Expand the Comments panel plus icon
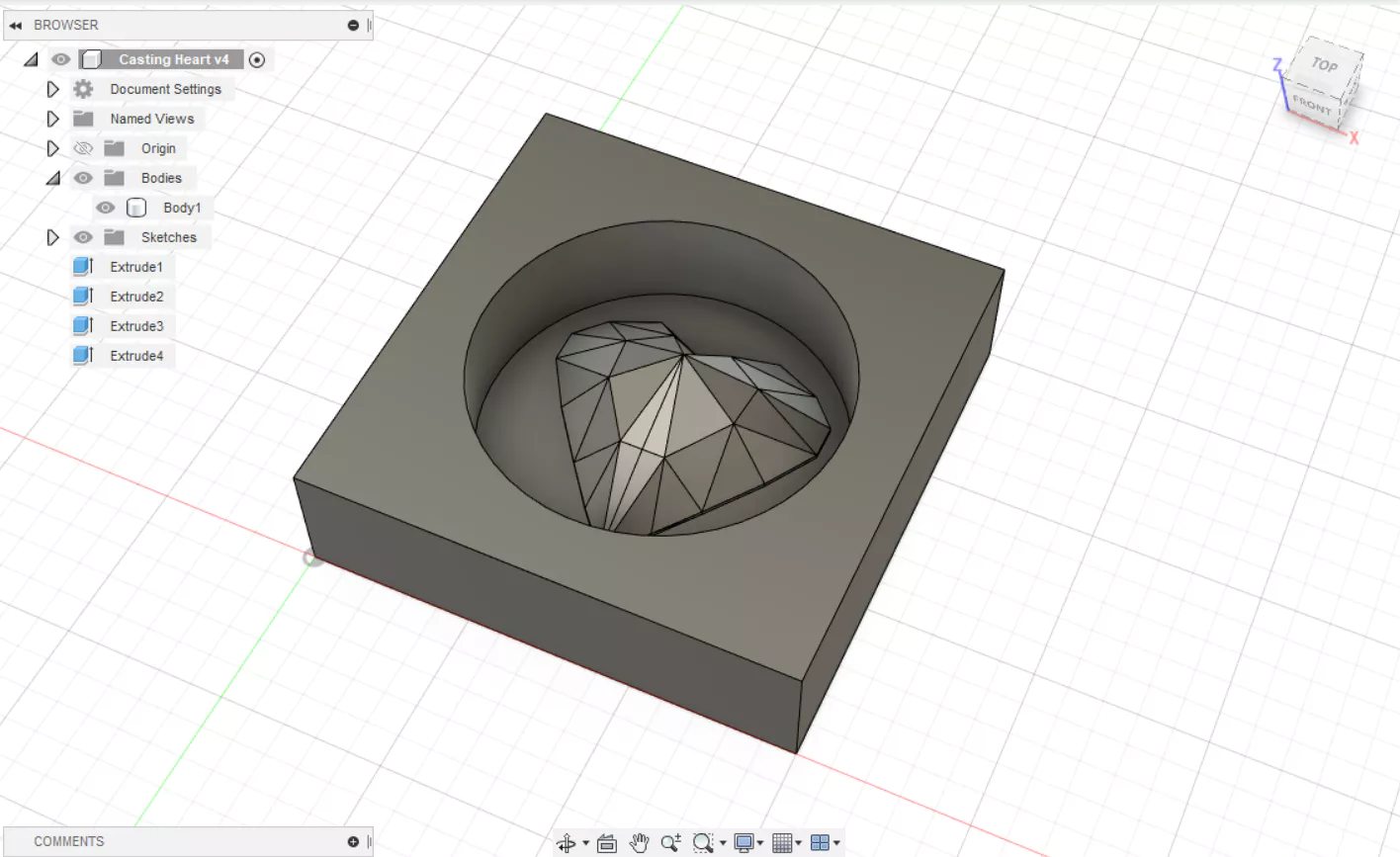Image resolution: width=1400 pixels, height=857 pixels. pyautogui.click(x=353, y=841)
